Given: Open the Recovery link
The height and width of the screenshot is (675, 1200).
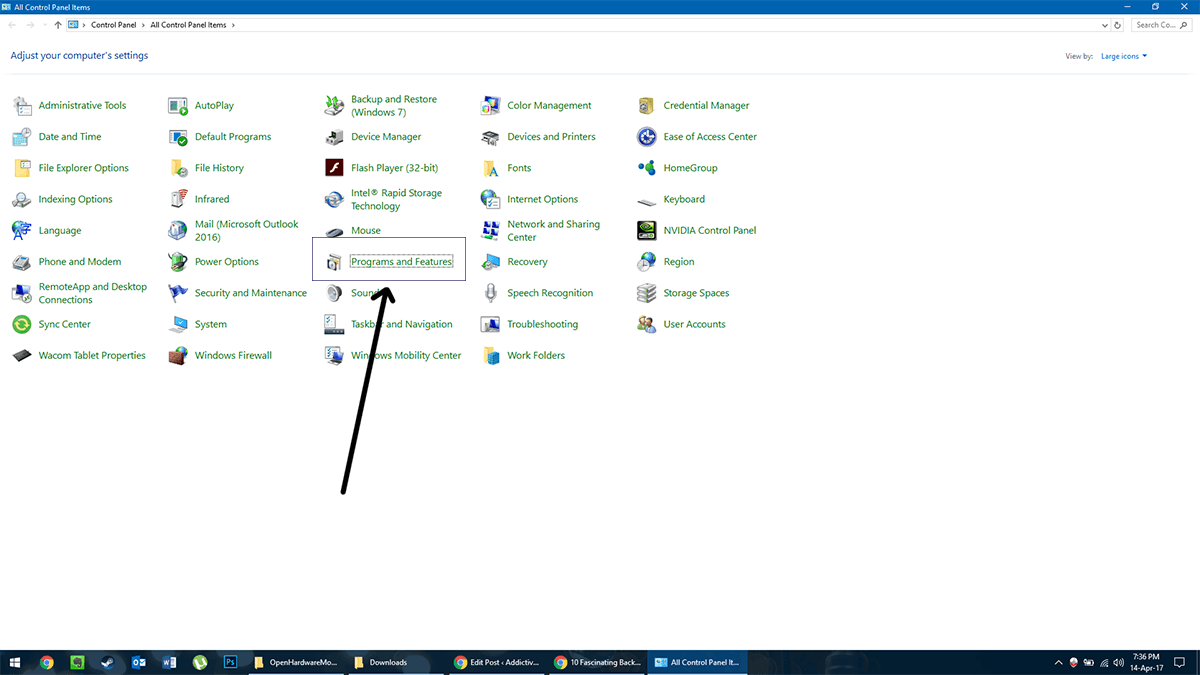Looking at the screenshot, I should click(527, 262).
